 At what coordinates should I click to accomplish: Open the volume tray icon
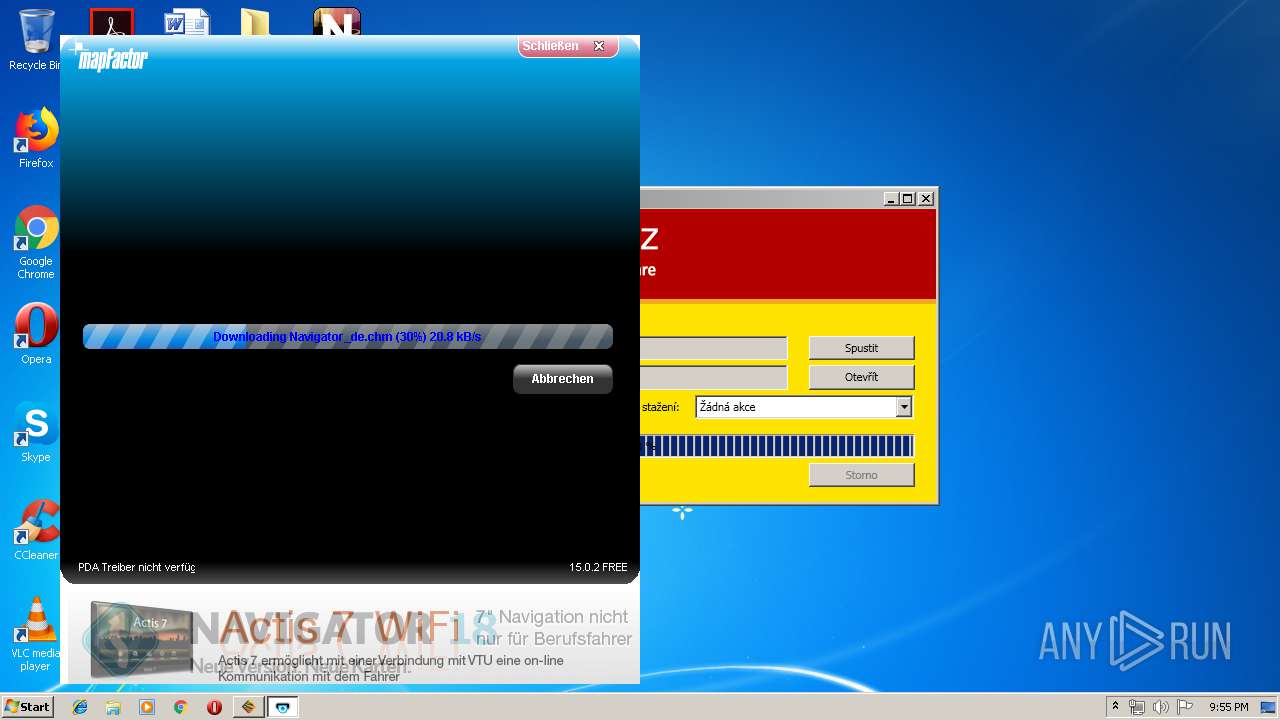1161,707
